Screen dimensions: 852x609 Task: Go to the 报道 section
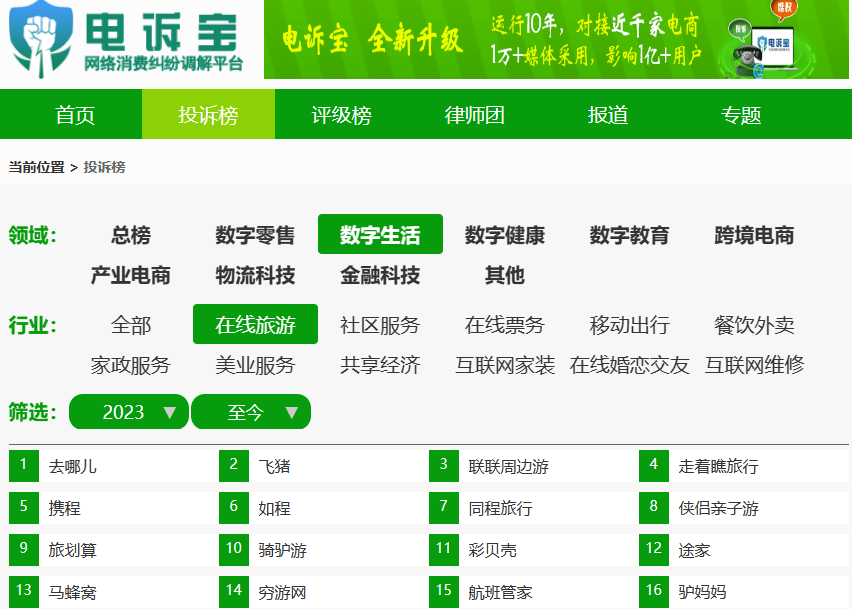(x=607, y=115)
